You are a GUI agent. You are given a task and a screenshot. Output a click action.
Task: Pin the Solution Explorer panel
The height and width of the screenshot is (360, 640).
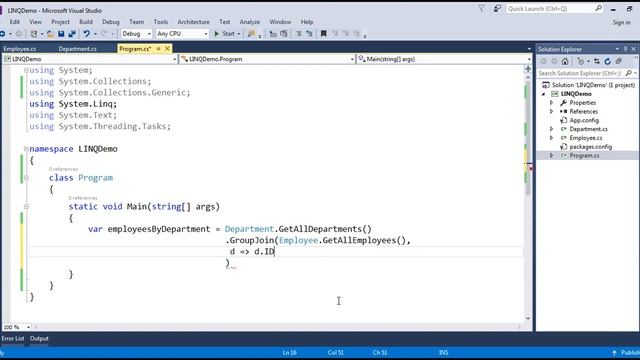point(625,49)
